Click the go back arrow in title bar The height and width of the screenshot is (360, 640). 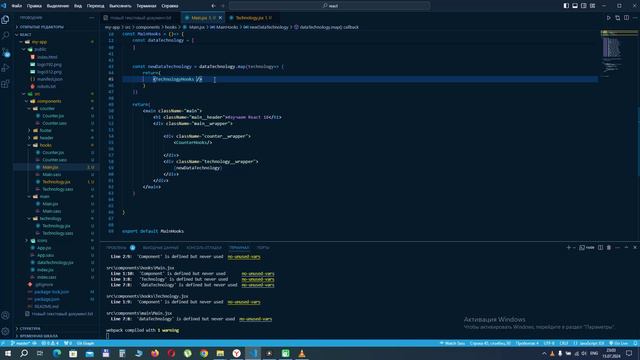pyautogui.click(x=213, y=6)
